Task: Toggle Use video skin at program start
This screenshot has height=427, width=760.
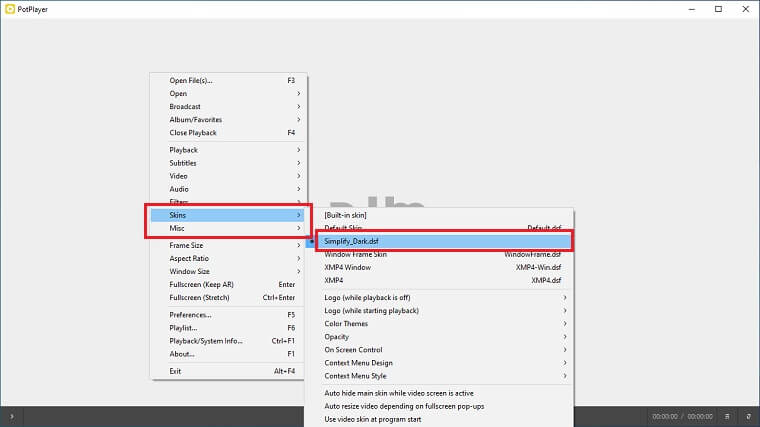Action: pos(439,420)
